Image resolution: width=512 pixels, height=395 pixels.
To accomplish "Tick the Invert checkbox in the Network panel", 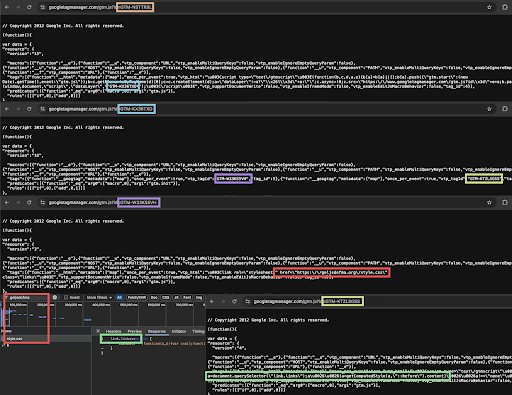I will pos(66,297).
